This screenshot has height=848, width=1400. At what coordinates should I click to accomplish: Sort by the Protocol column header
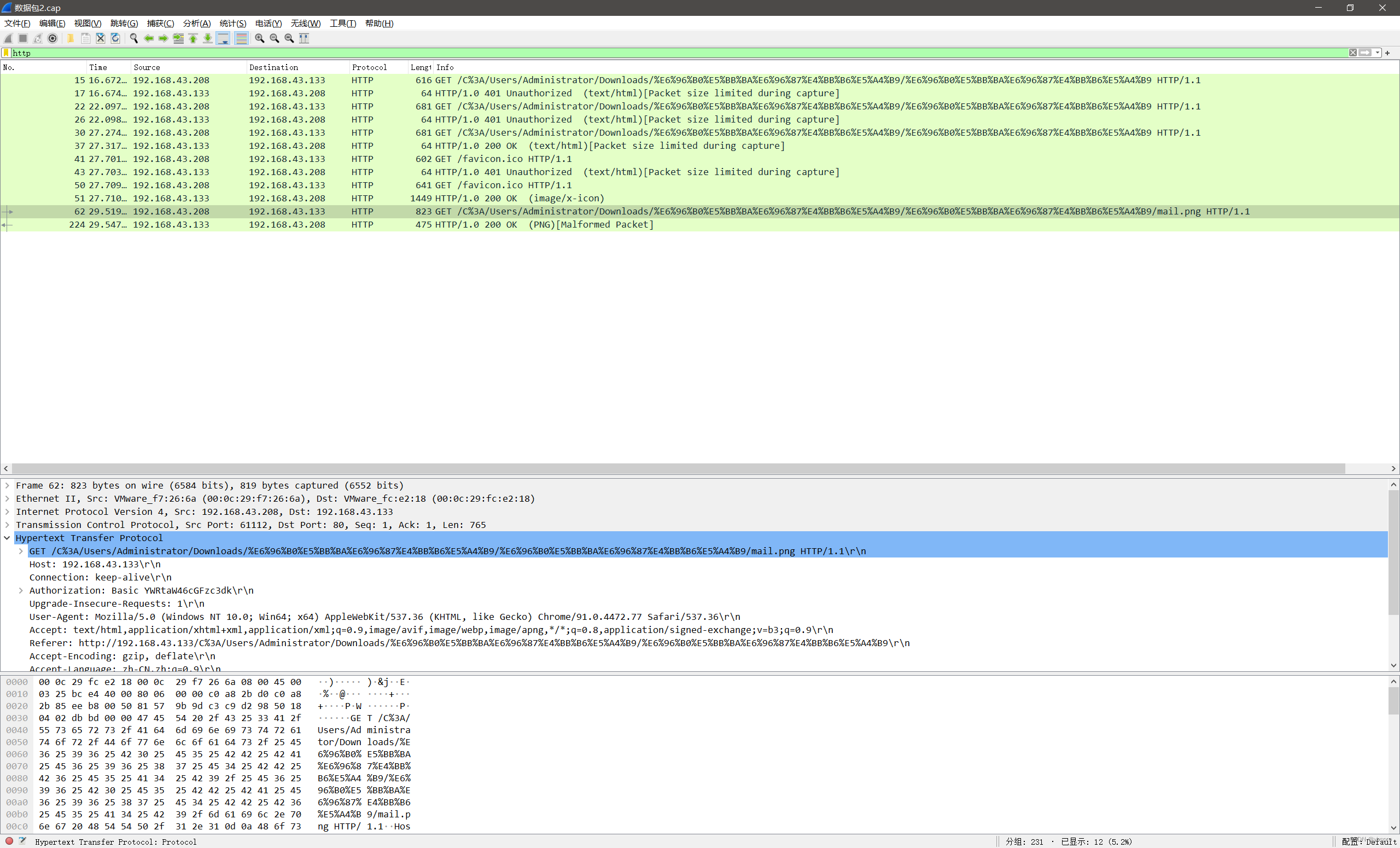click(379, 67)
